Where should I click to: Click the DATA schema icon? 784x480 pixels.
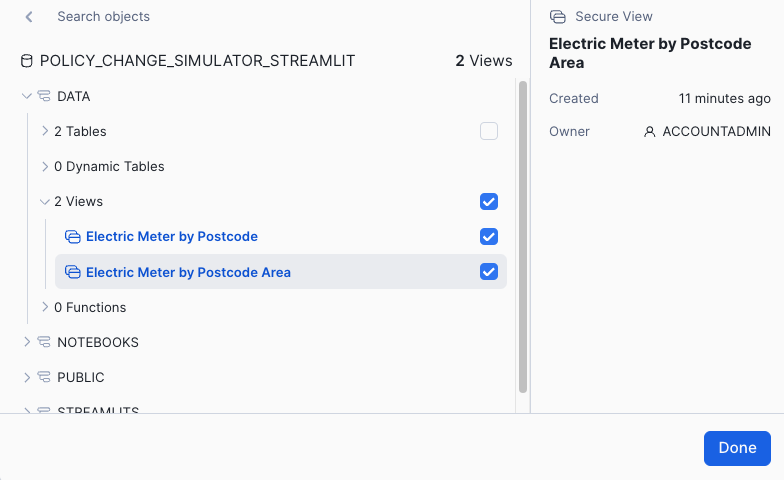point(44,96)
